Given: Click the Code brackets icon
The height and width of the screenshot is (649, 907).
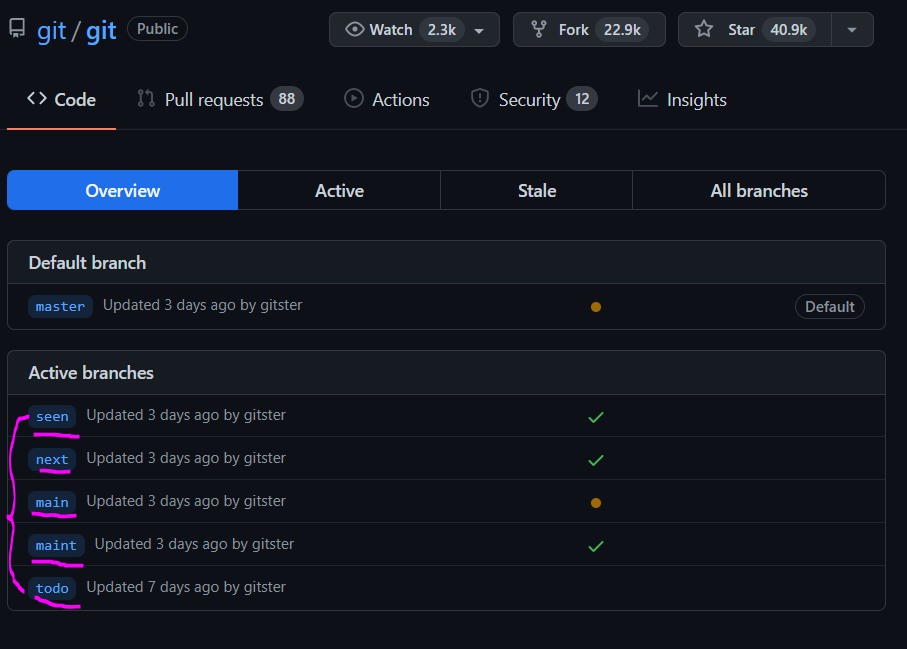Looking at the screenshot, I should pyautogui.click(x=37, y=98).
